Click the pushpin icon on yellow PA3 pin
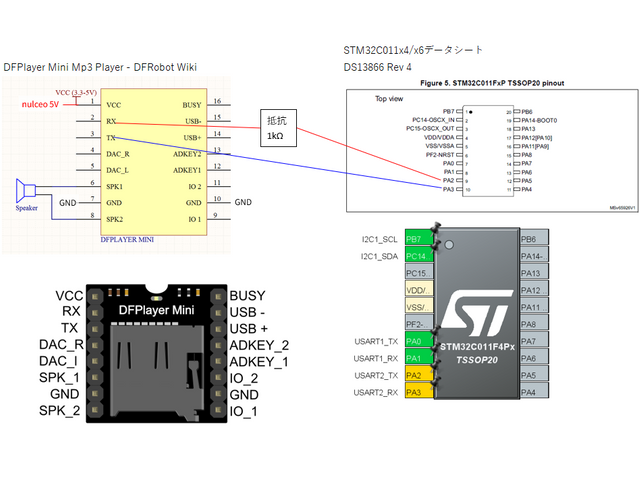The width and height of the screenshot is (640, 480). point(436,382)
